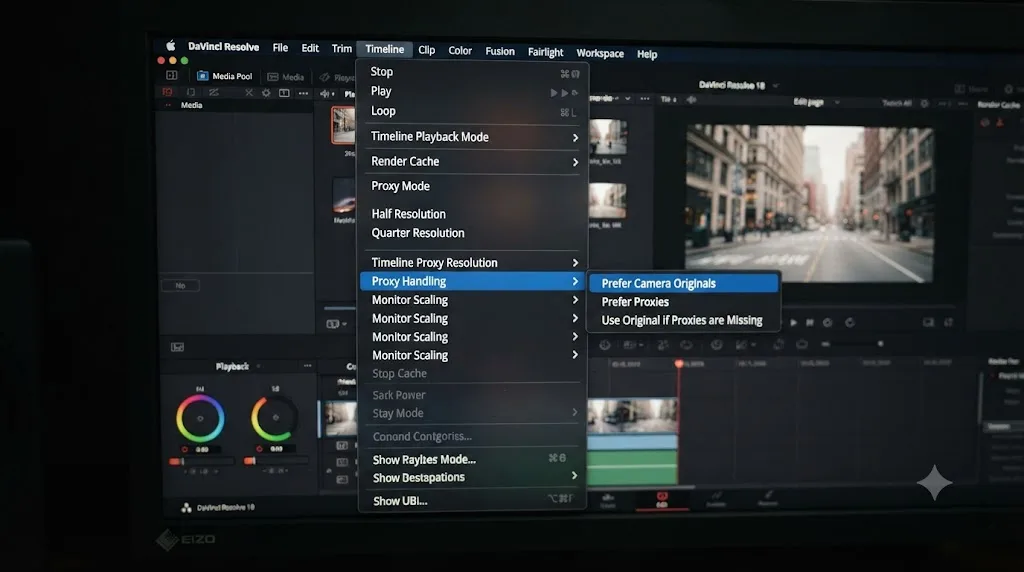Expand the highlighted Proxy Handling submenu
Image resolution: width=1024 pixels, height=572 pixels.
coord(473,281)
